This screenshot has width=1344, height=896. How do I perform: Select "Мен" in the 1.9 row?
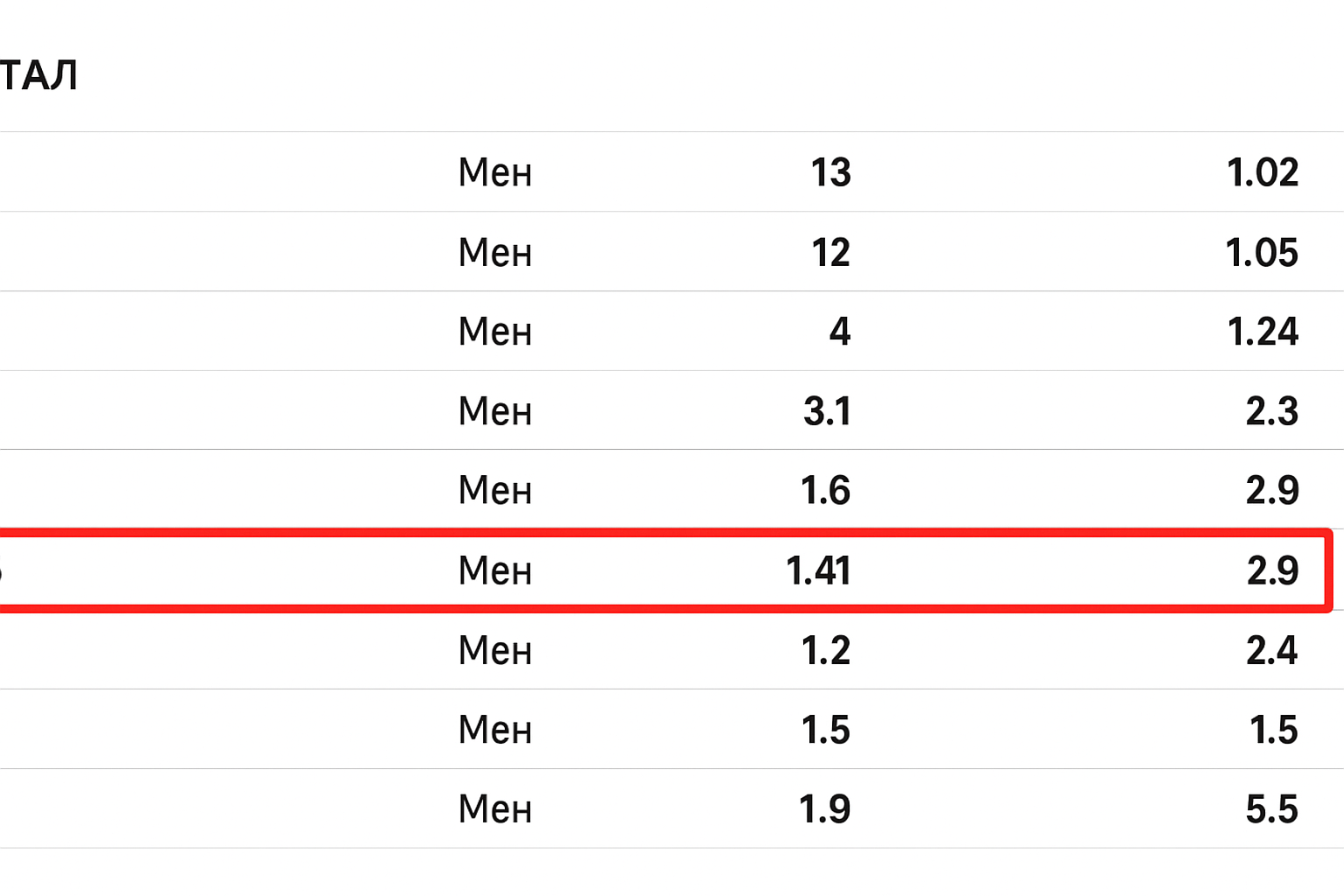(495, 808)
